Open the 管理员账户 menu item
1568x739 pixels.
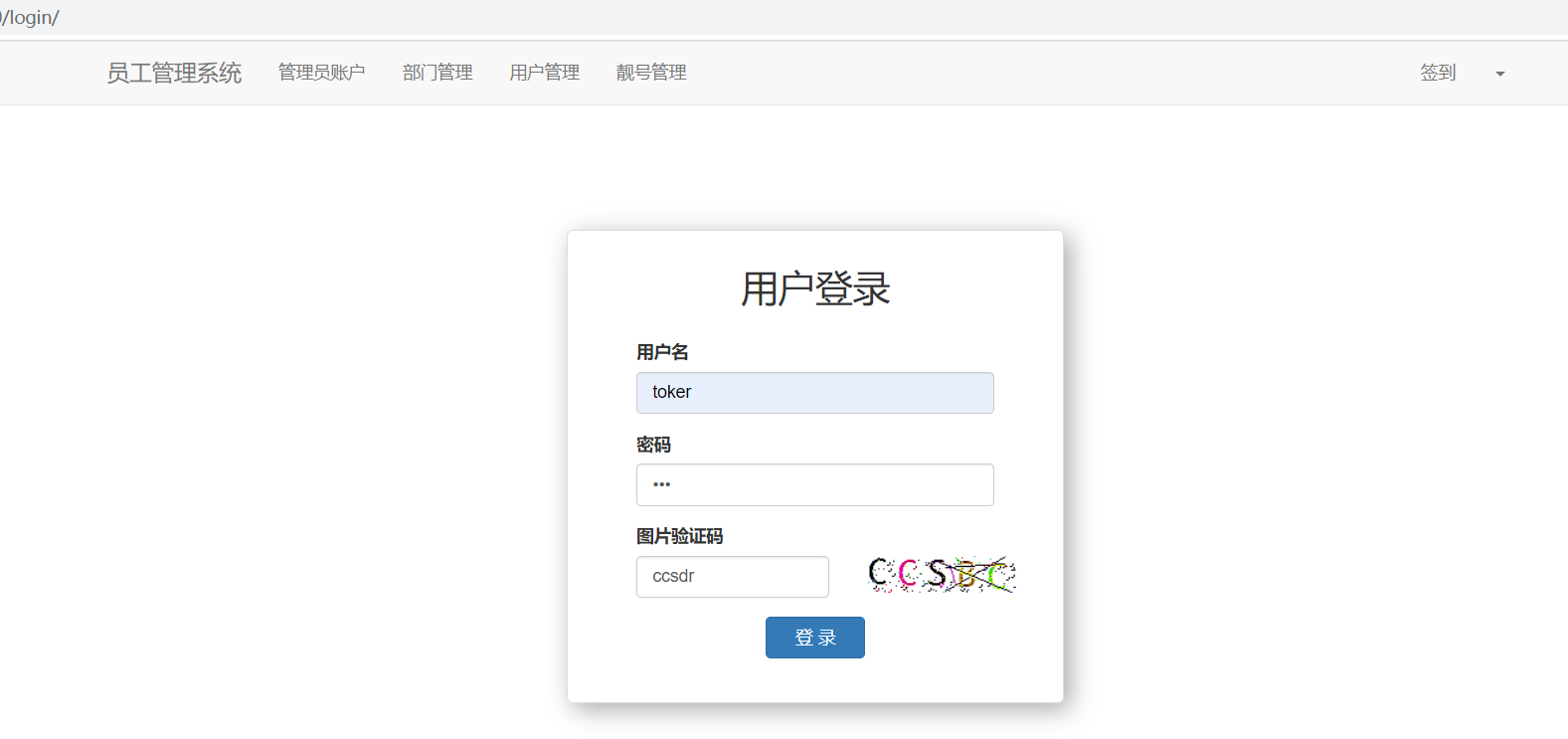(x=321, y=73)
